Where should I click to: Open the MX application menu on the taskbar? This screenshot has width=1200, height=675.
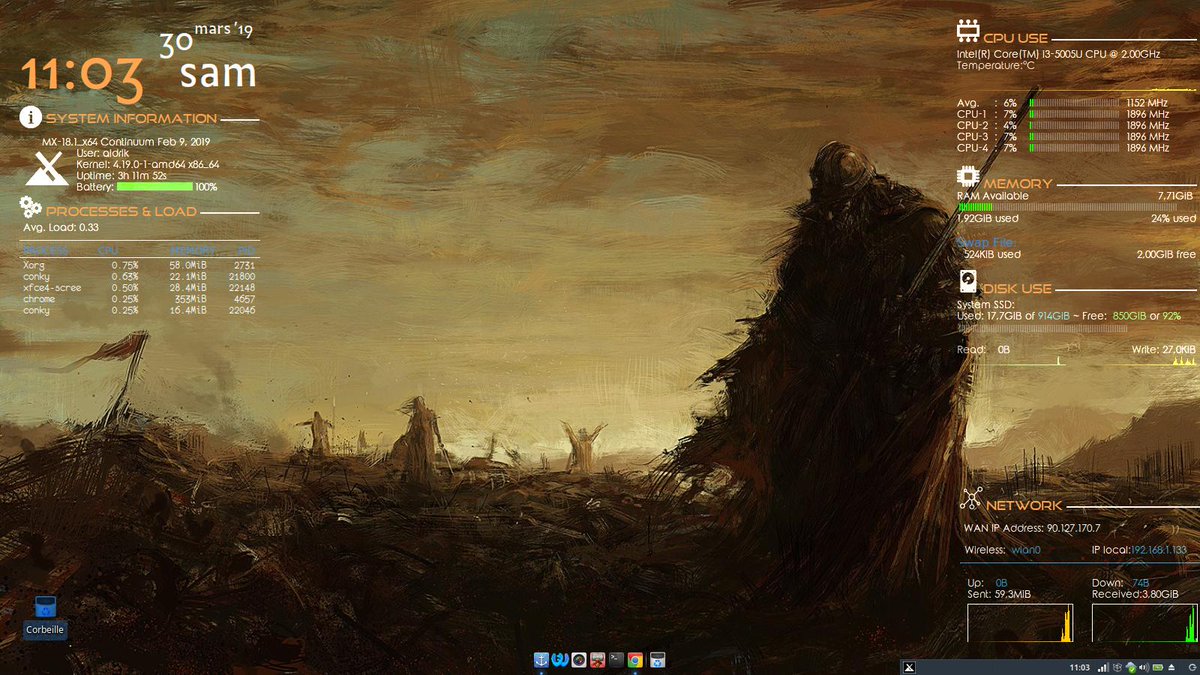coord(908,667)
